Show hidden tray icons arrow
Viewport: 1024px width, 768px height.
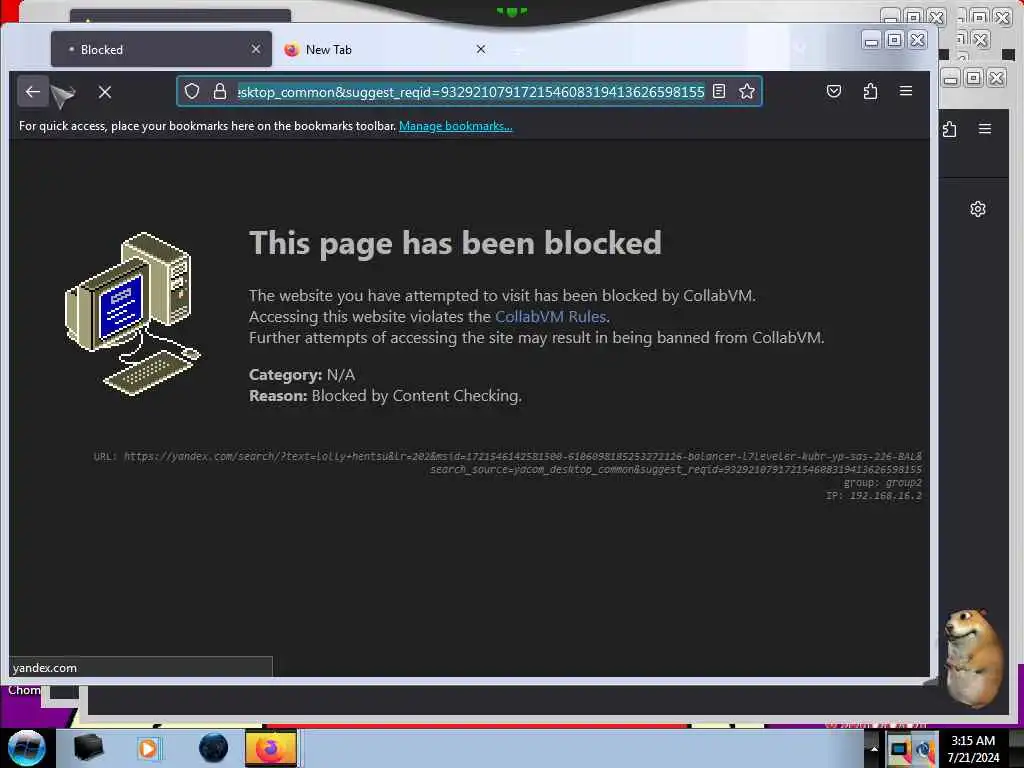pyautogui.click(x=874, y=749)
